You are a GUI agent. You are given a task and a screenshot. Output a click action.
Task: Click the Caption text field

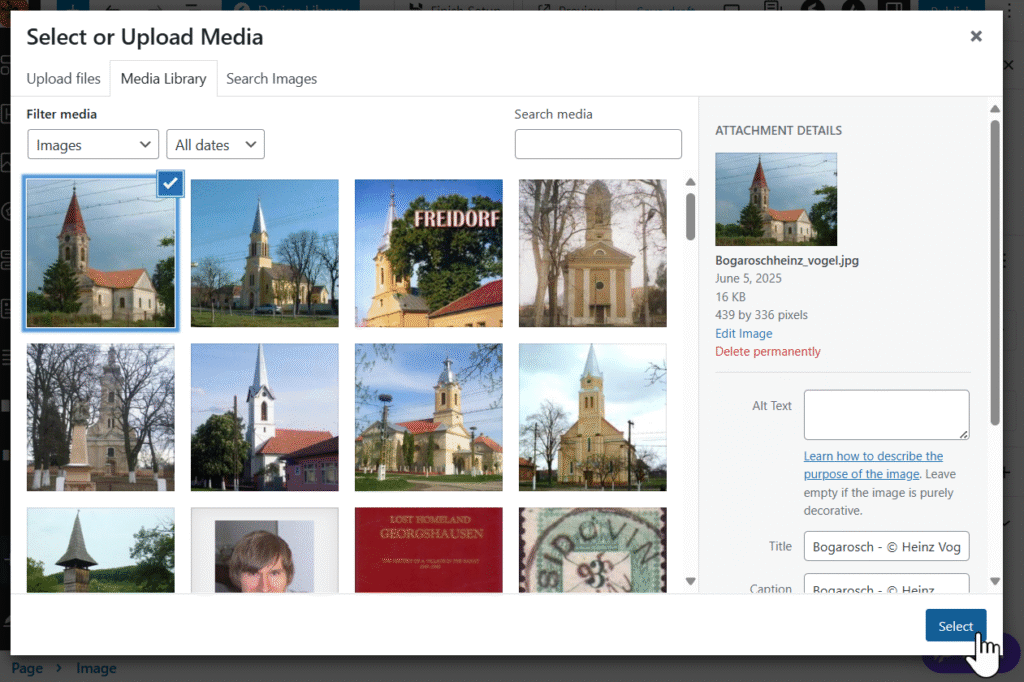[886, 583]
